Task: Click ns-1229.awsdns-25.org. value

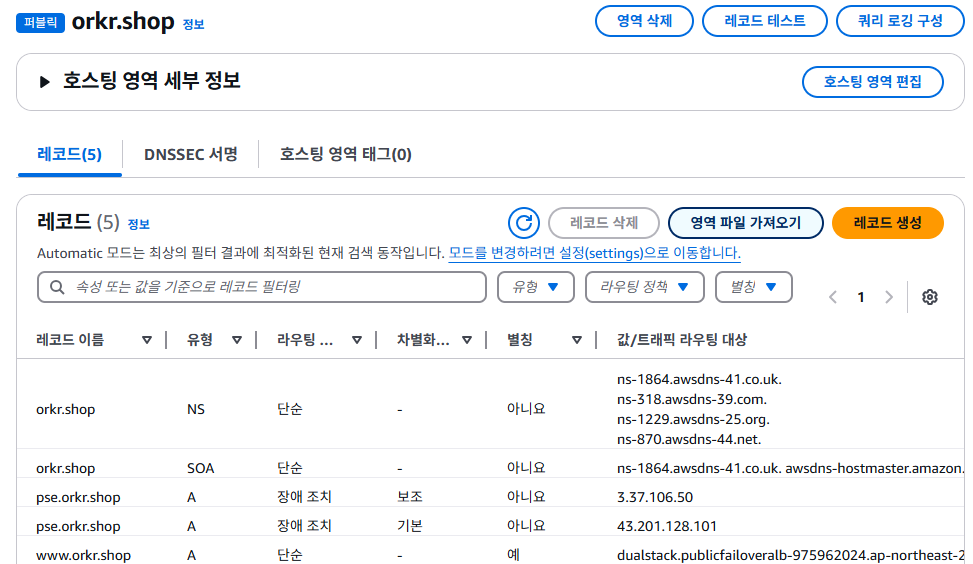Action: tap(693, 419)
